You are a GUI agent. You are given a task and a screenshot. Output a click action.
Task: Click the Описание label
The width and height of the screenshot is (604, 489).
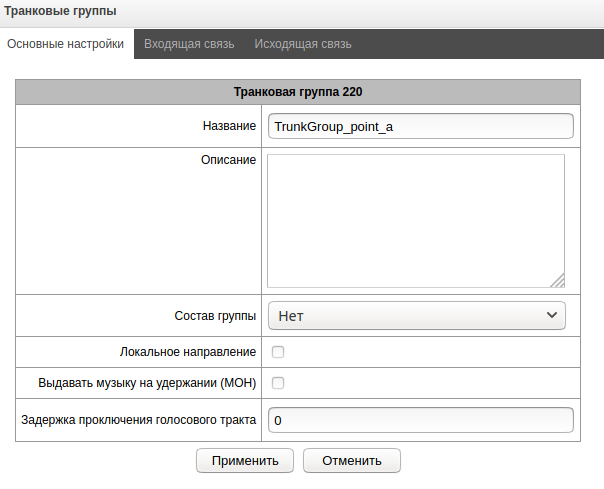tap(228, 159)
